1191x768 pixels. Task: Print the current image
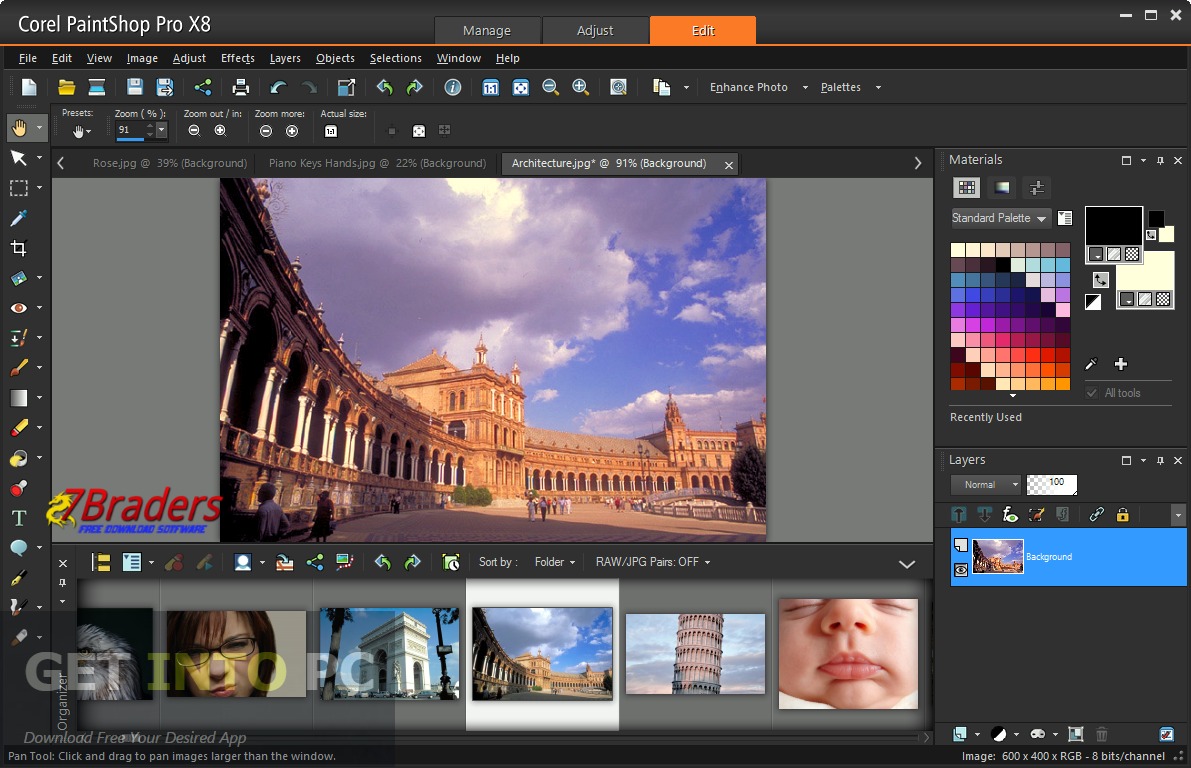coord(241,87)
